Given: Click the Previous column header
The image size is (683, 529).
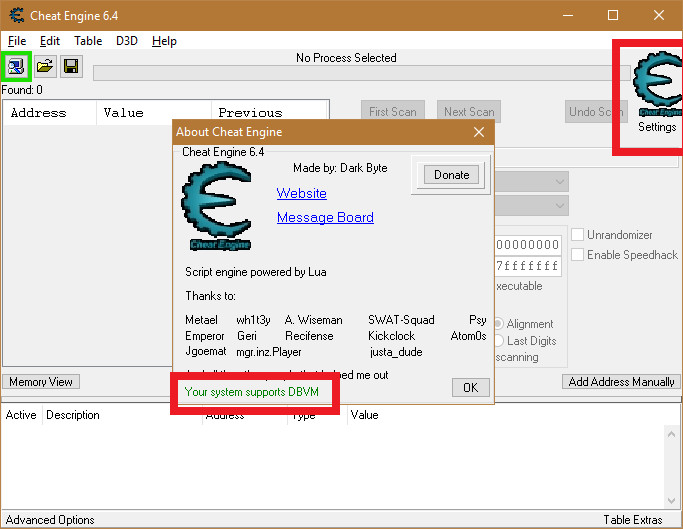Looking at the screenshot, I should [x=270, y=113].
